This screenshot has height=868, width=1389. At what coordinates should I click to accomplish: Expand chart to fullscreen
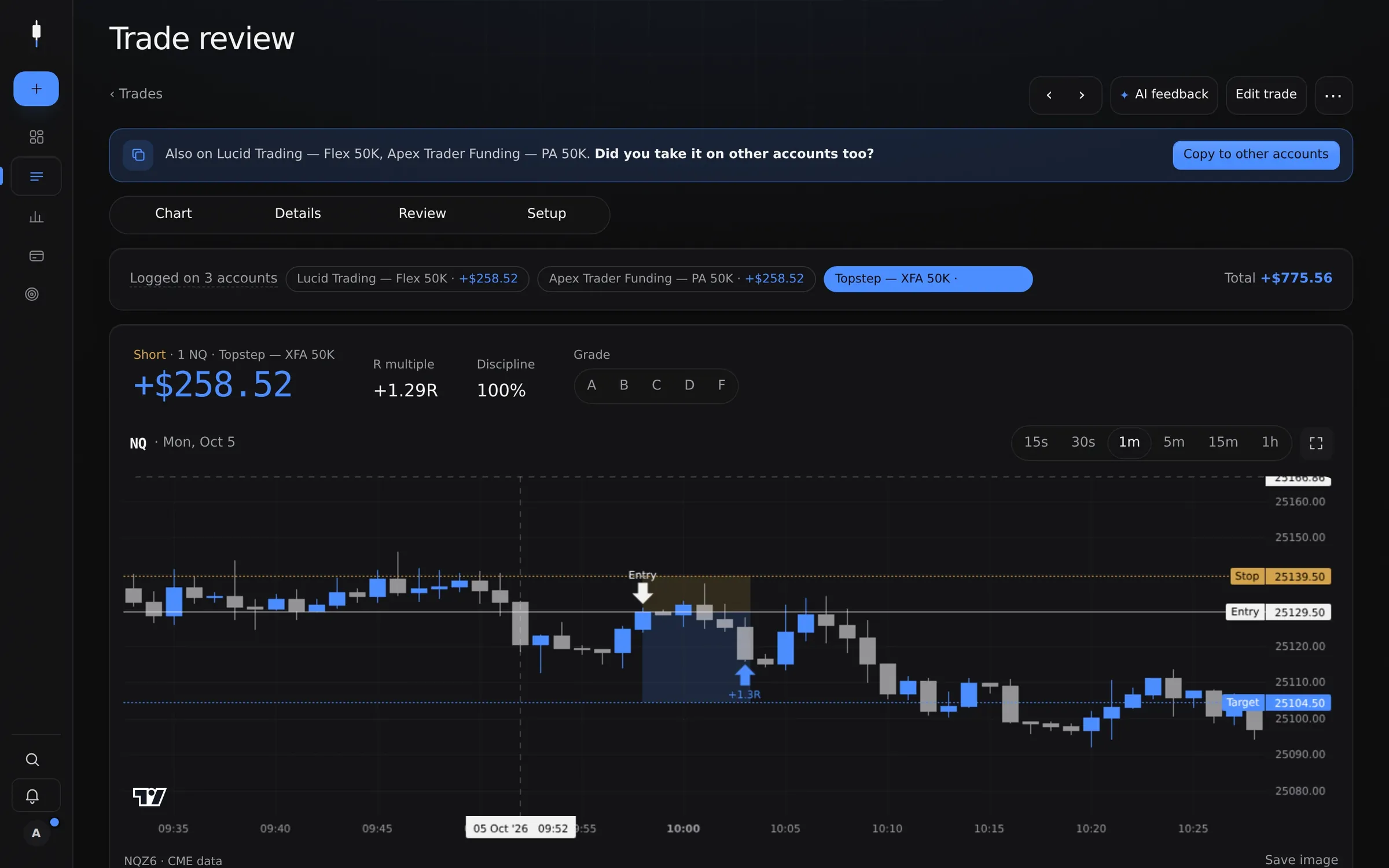[1316, 443]
